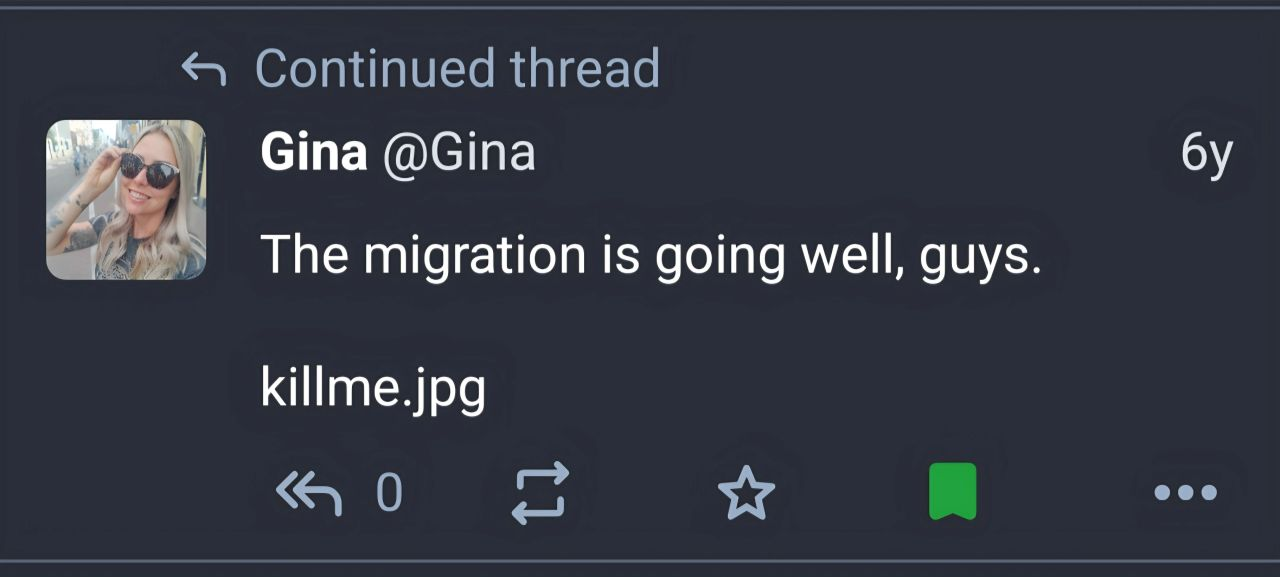The width and height of the screenshot is (1280, 577).
Task: Boost Gina's migration post
Action: click(540, 492)
